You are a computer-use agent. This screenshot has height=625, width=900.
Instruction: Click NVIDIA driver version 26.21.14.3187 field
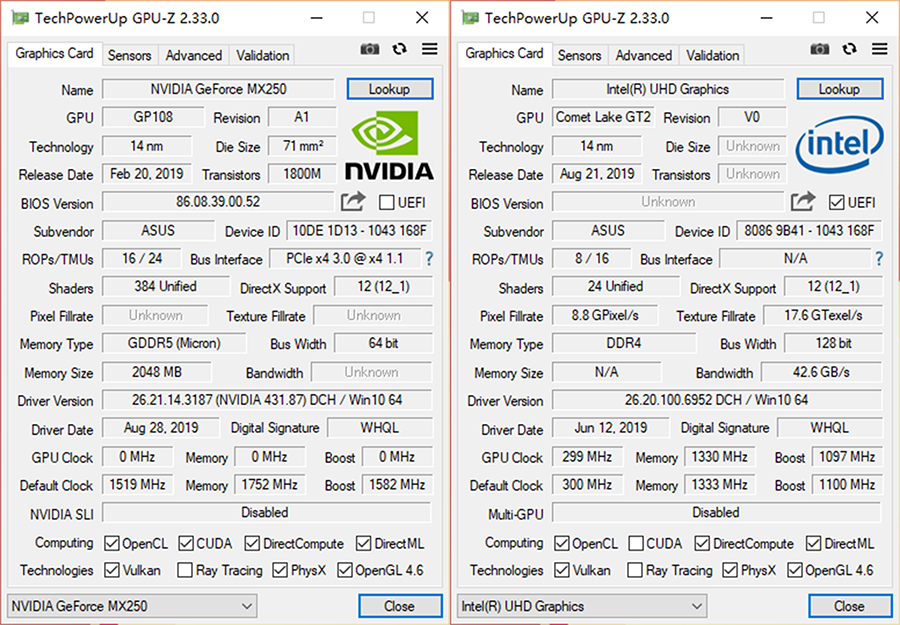267,399
